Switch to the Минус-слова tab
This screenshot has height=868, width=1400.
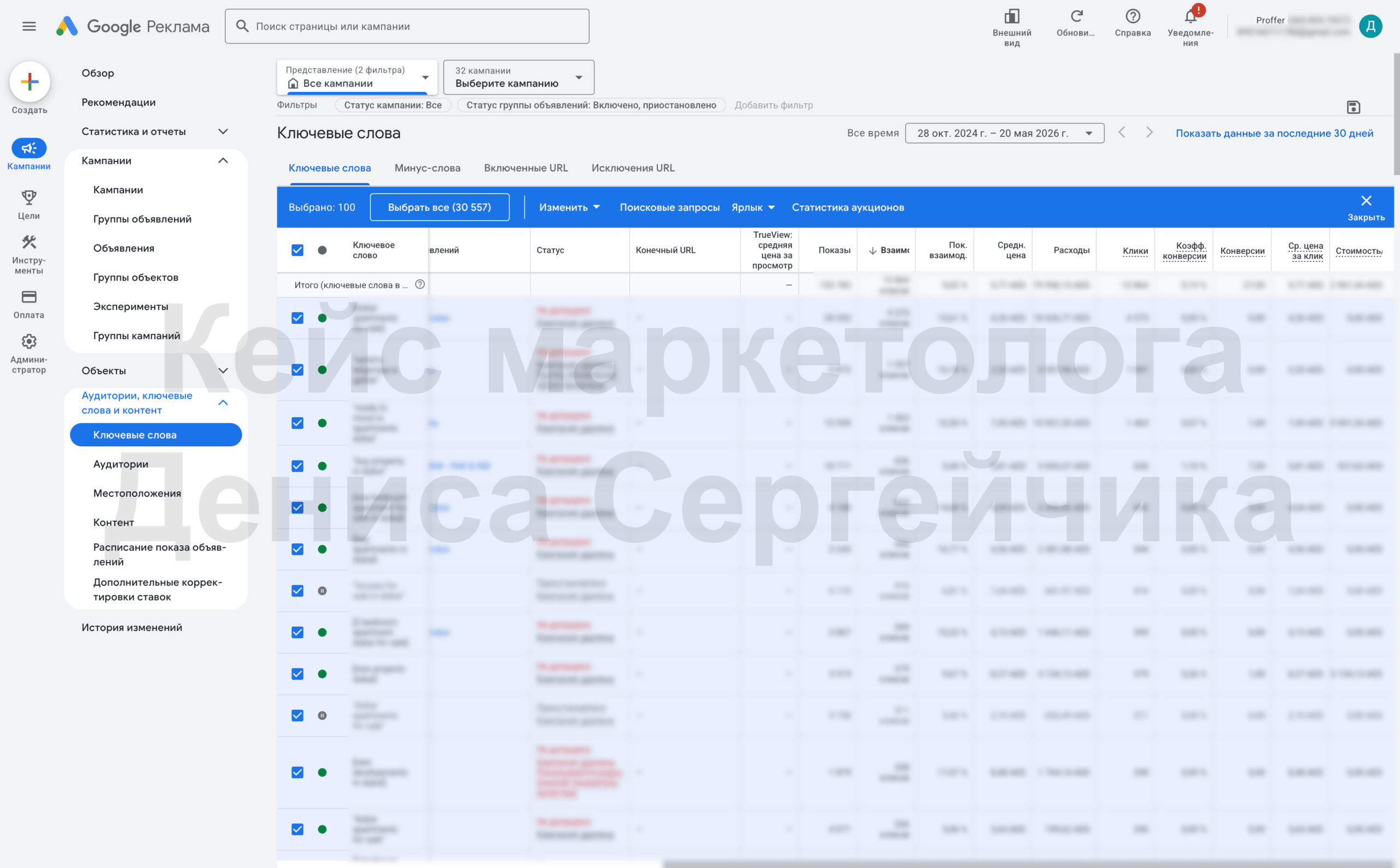coord(427,168)
